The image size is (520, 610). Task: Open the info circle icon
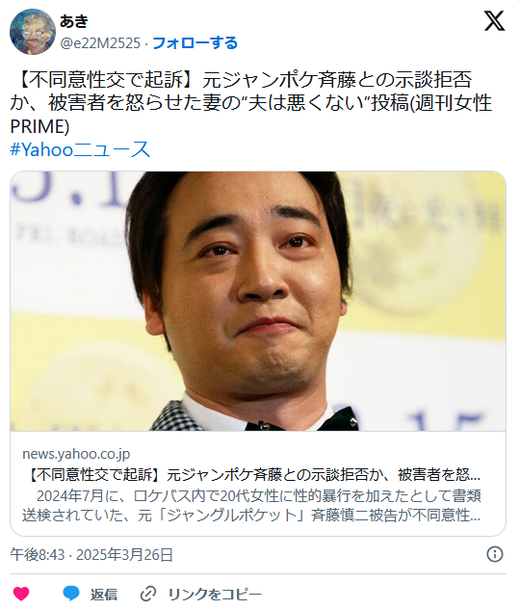[495, 554]
